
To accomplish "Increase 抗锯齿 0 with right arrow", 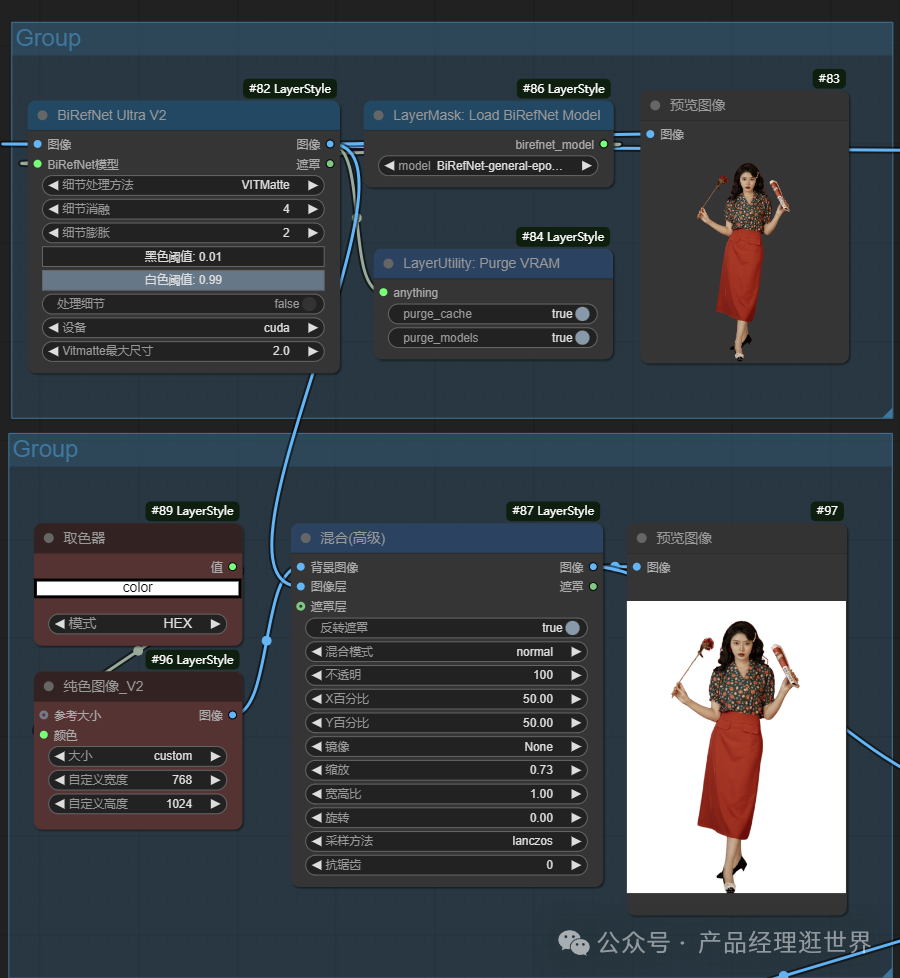I will (576, 865).
